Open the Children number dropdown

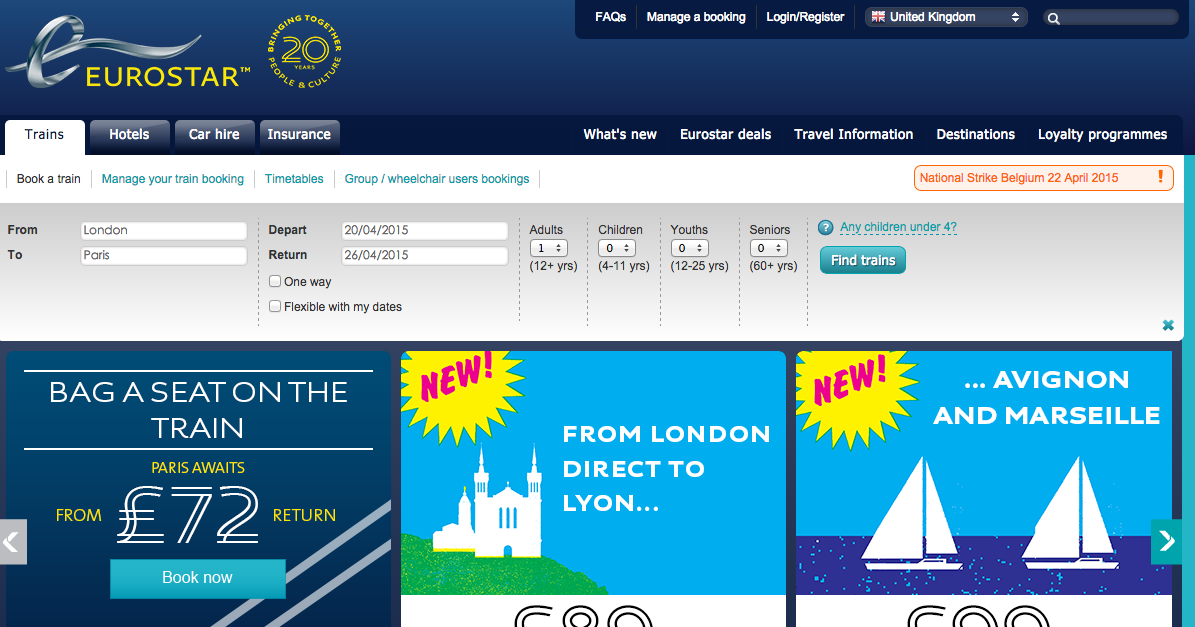617,248
